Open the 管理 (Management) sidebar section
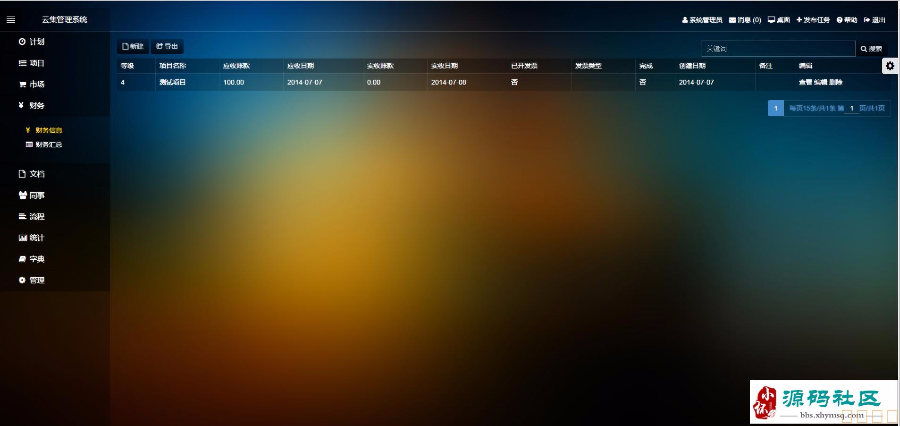The width and height of the screenshot is (900, 426). tap(32, 280)
